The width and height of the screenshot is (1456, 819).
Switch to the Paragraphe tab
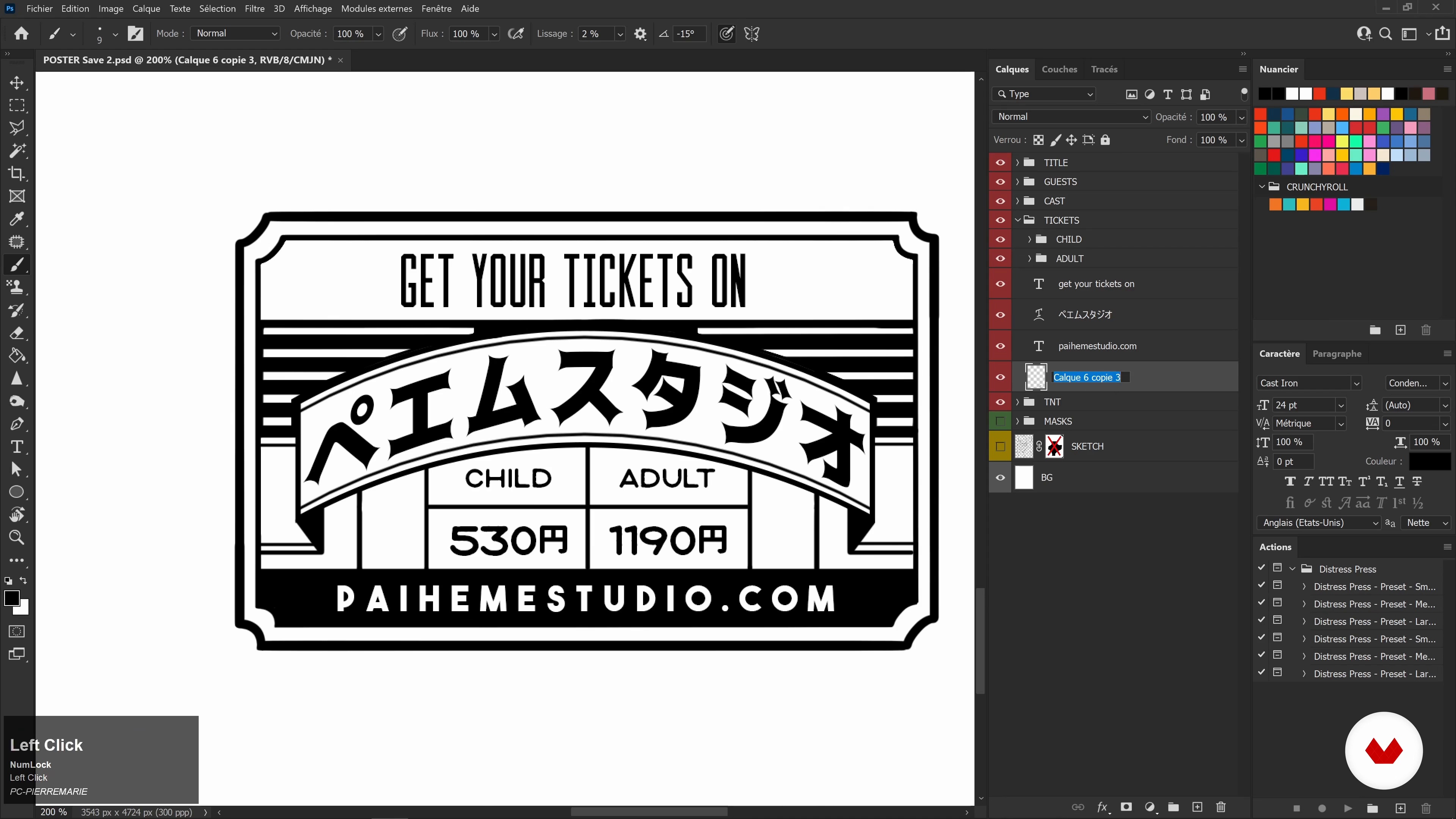coord(1337,354)
